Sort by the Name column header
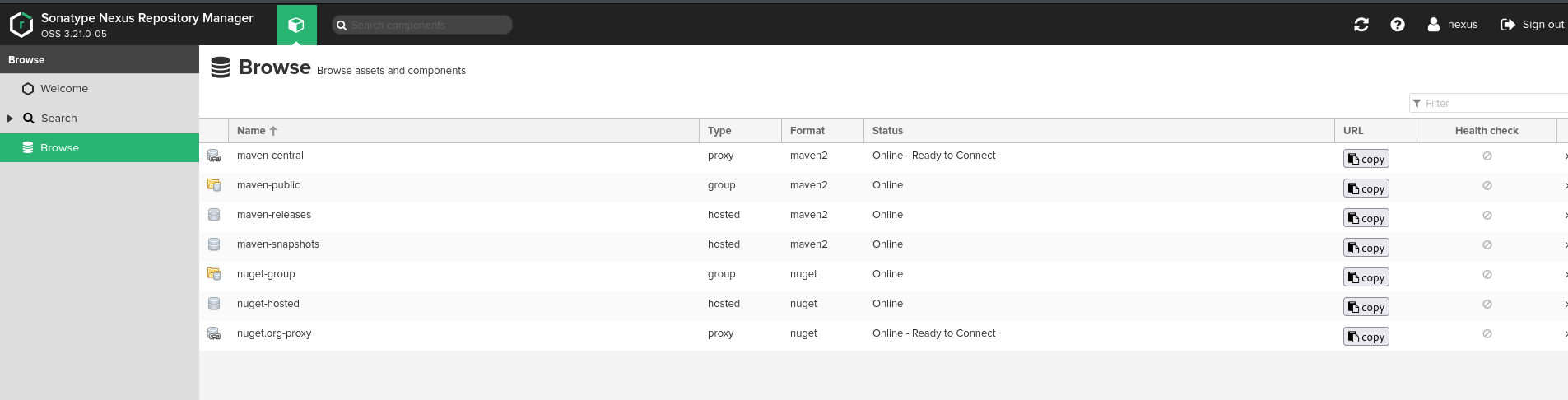Image resolution: width=1568 pixels, height=400 pixels. click(x=463, y=131)
